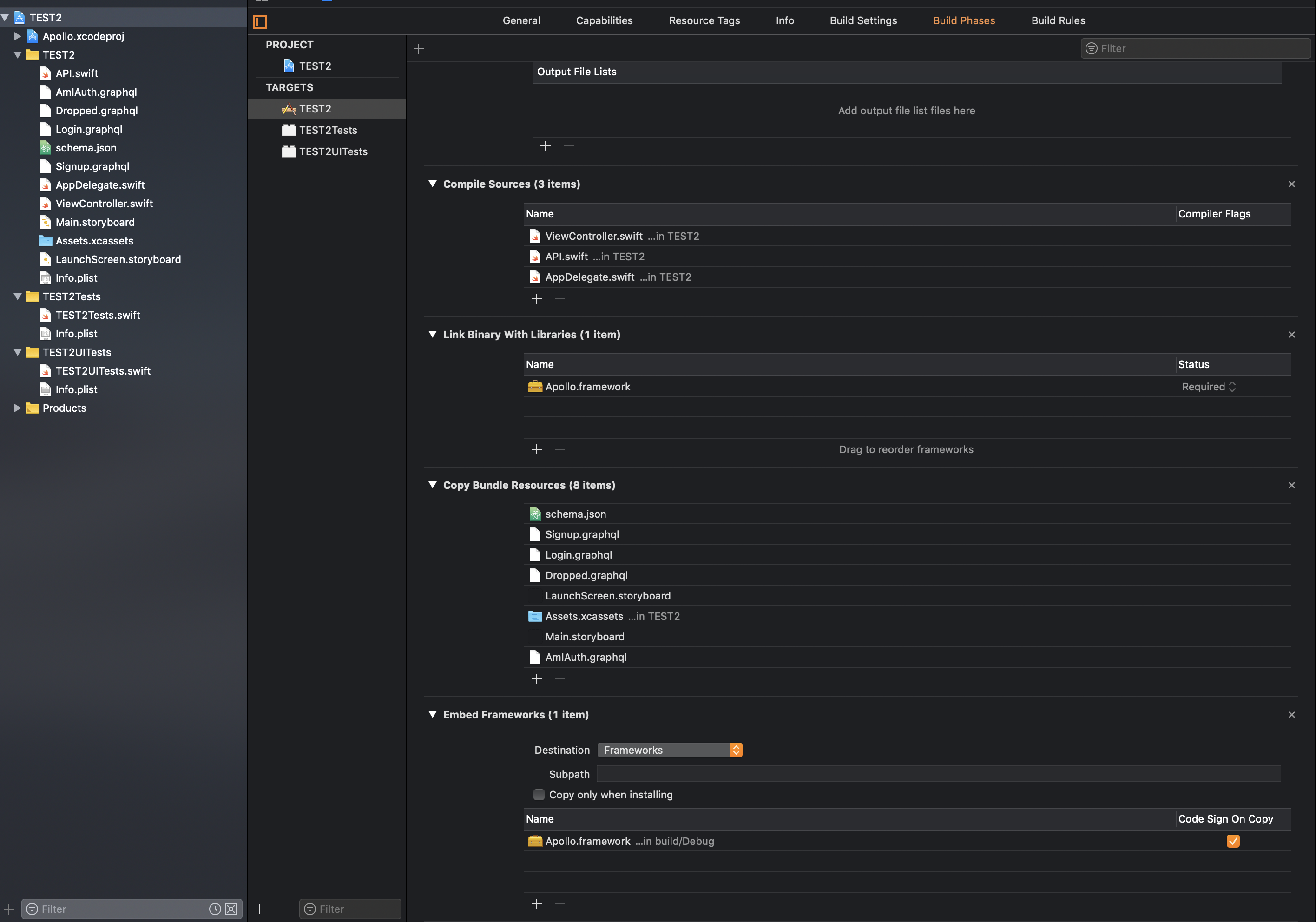This screenshot has width=1316, height=922.
Task: Add a library under Link Binary With Libraries
Action: [537, 449]
